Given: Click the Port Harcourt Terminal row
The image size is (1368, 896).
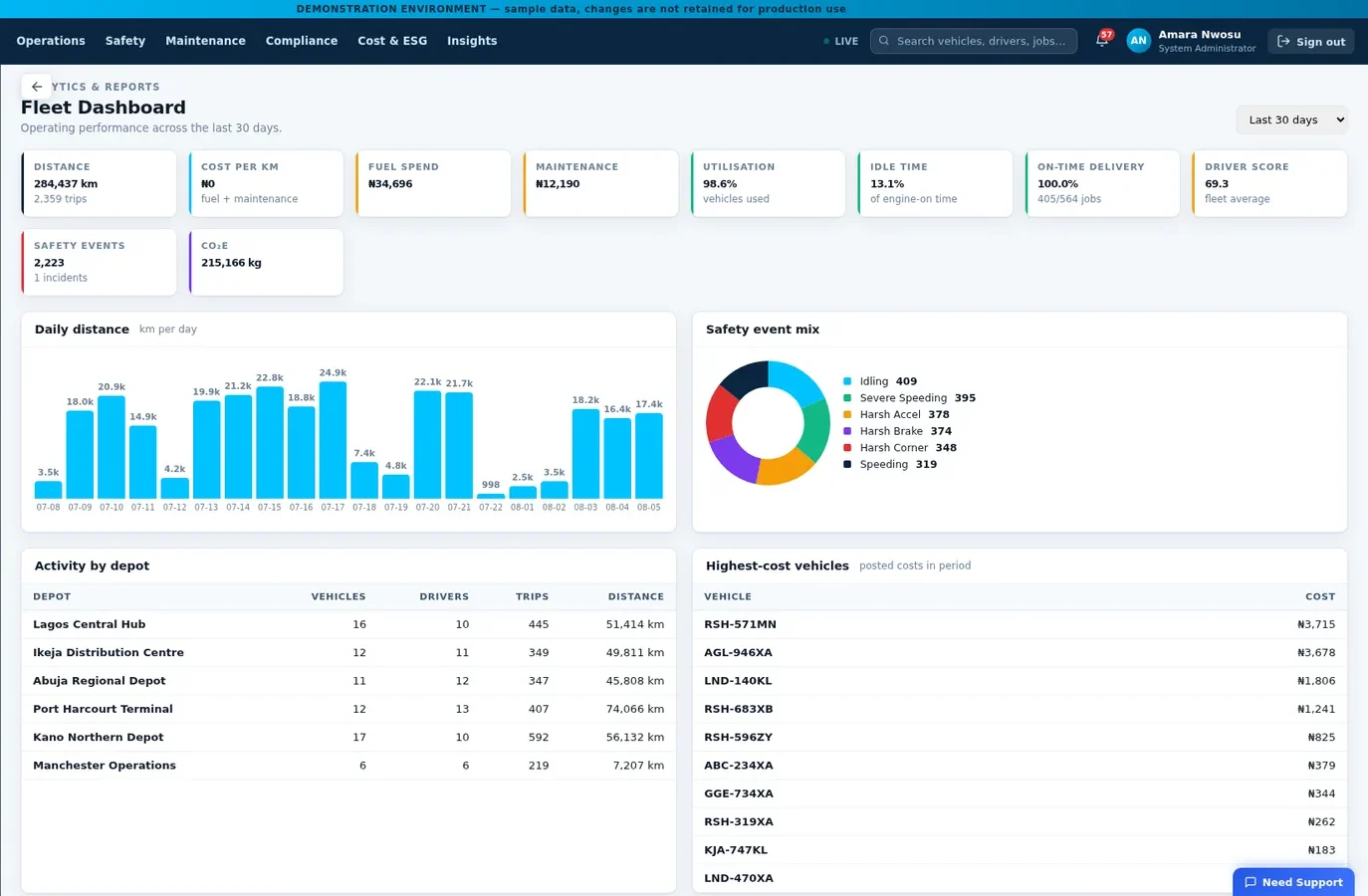Looking at the screenshot, I should click(x=348, y=709).
